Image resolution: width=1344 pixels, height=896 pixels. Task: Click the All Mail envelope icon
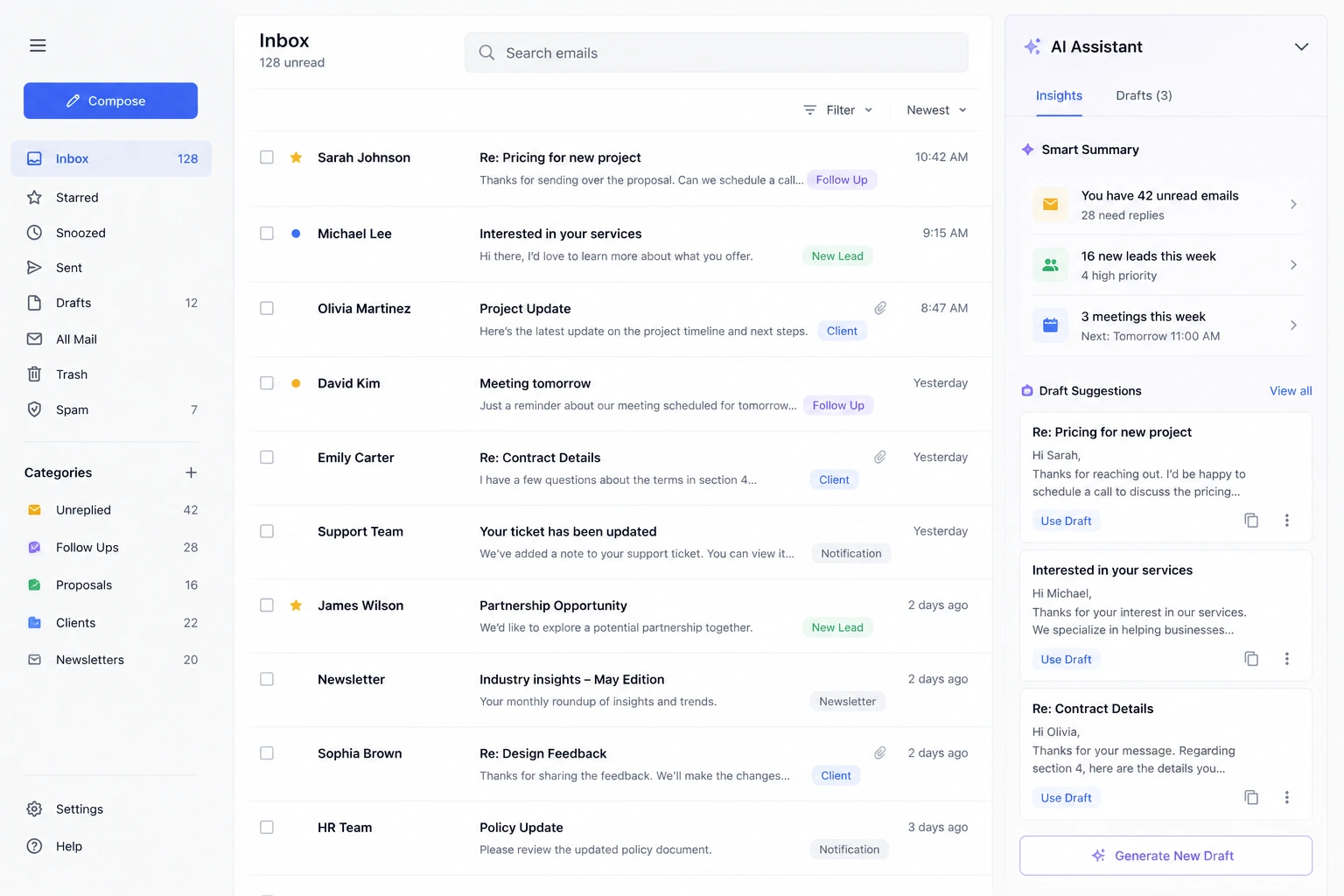click(34, 339)
